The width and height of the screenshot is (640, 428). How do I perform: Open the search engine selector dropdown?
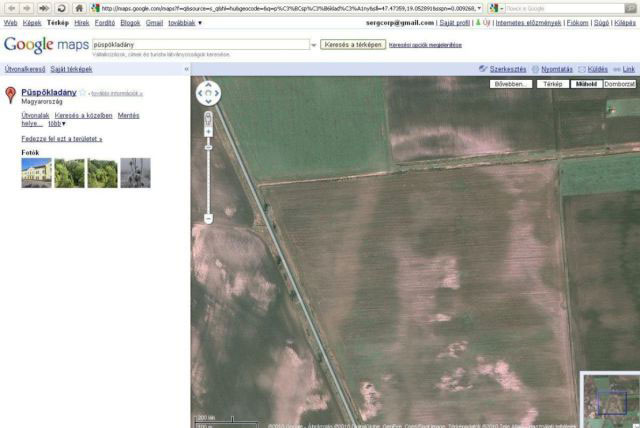(496, 8)
